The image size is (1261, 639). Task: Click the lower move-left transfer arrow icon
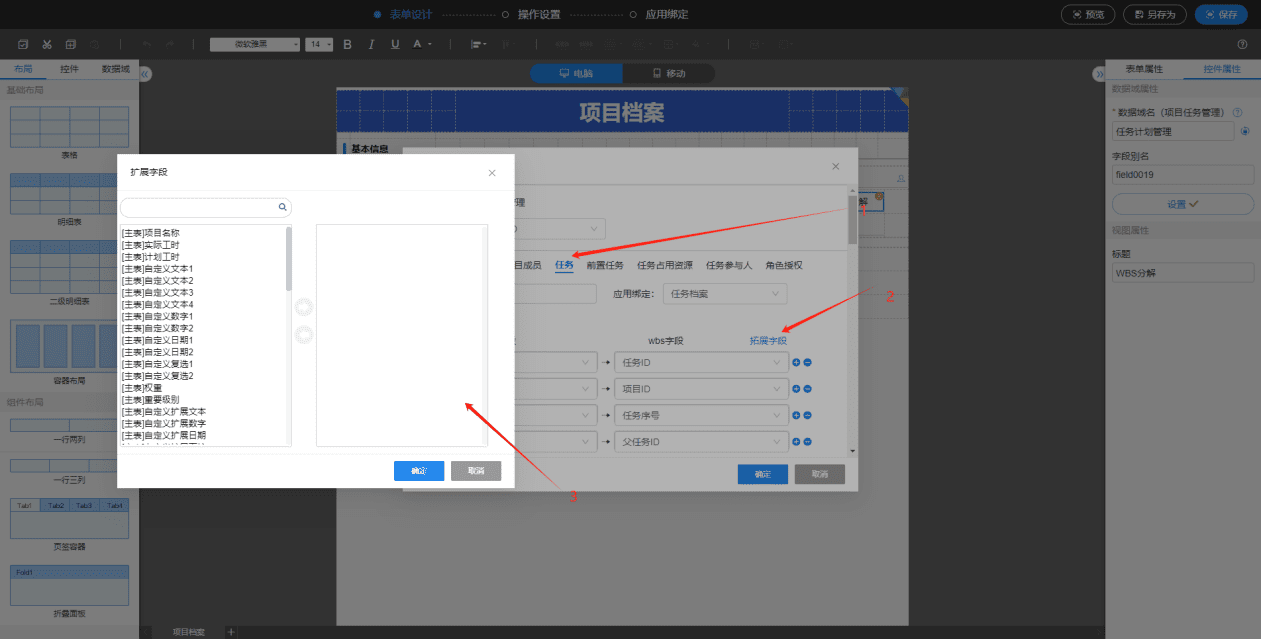tap(304, 335)
